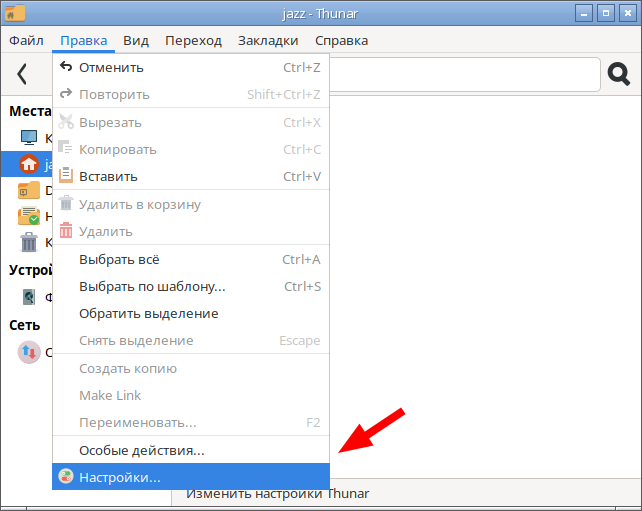Click the Thunar folder icon in title bar
Image resolution: width=642 pixels, height=511 pixels.
15,14
